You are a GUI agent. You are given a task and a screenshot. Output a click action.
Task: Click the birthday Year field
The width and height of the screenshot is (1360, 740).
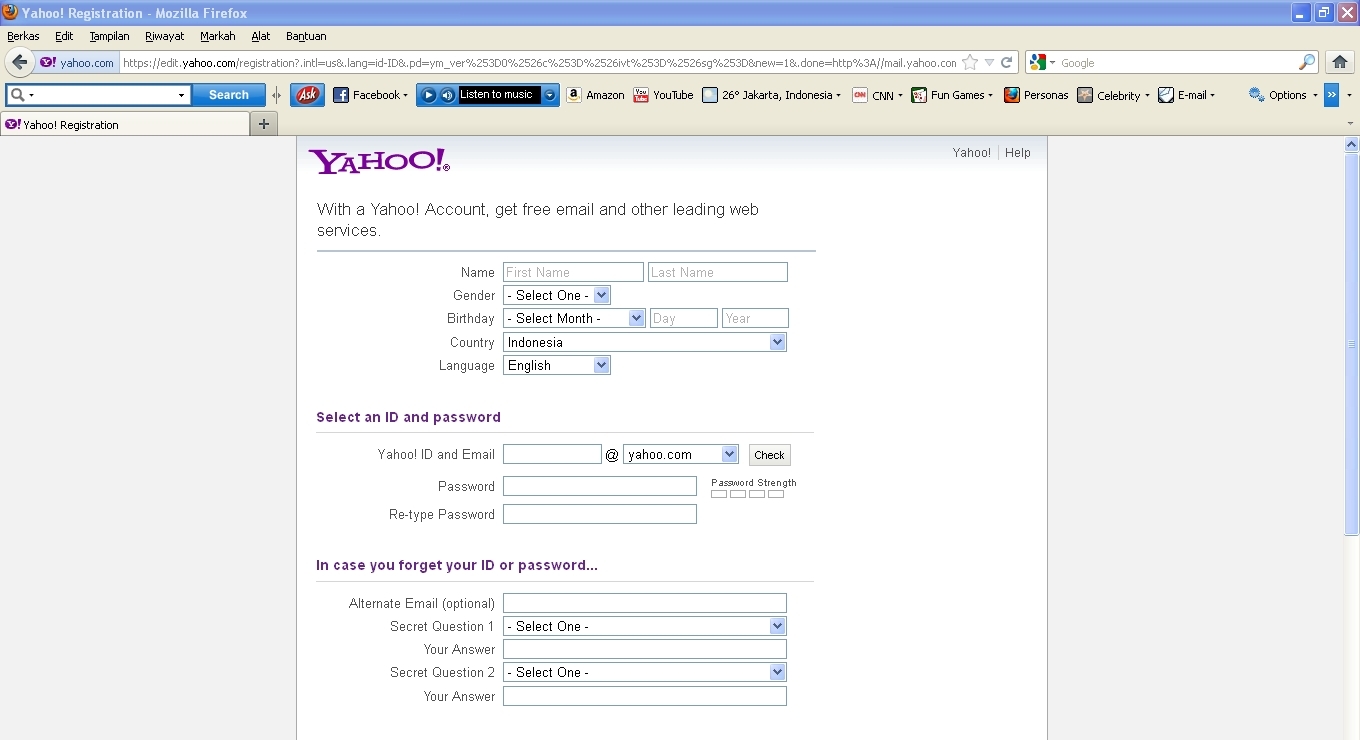[x=755, y=318]
